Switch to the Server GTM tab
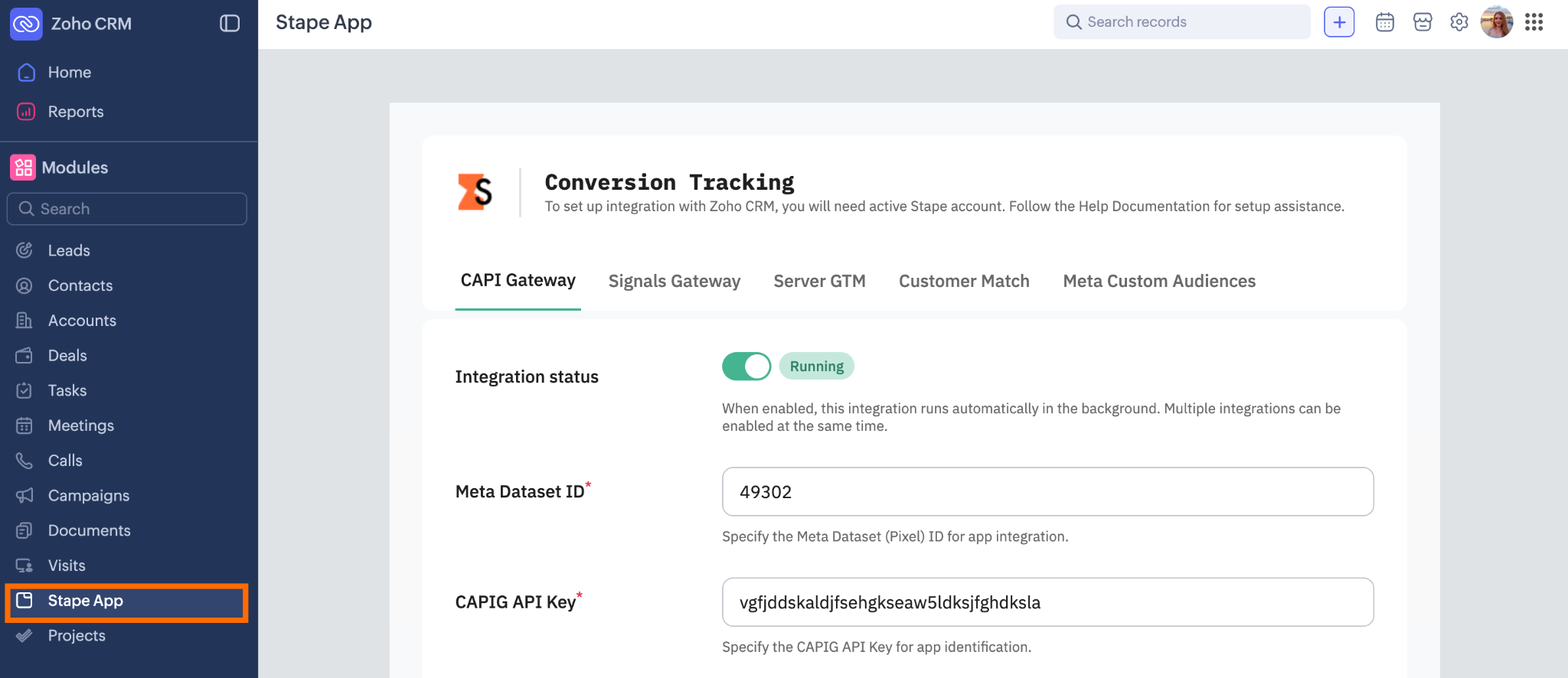This screenshot has width=1568, height=678. [x=820, y=281]
